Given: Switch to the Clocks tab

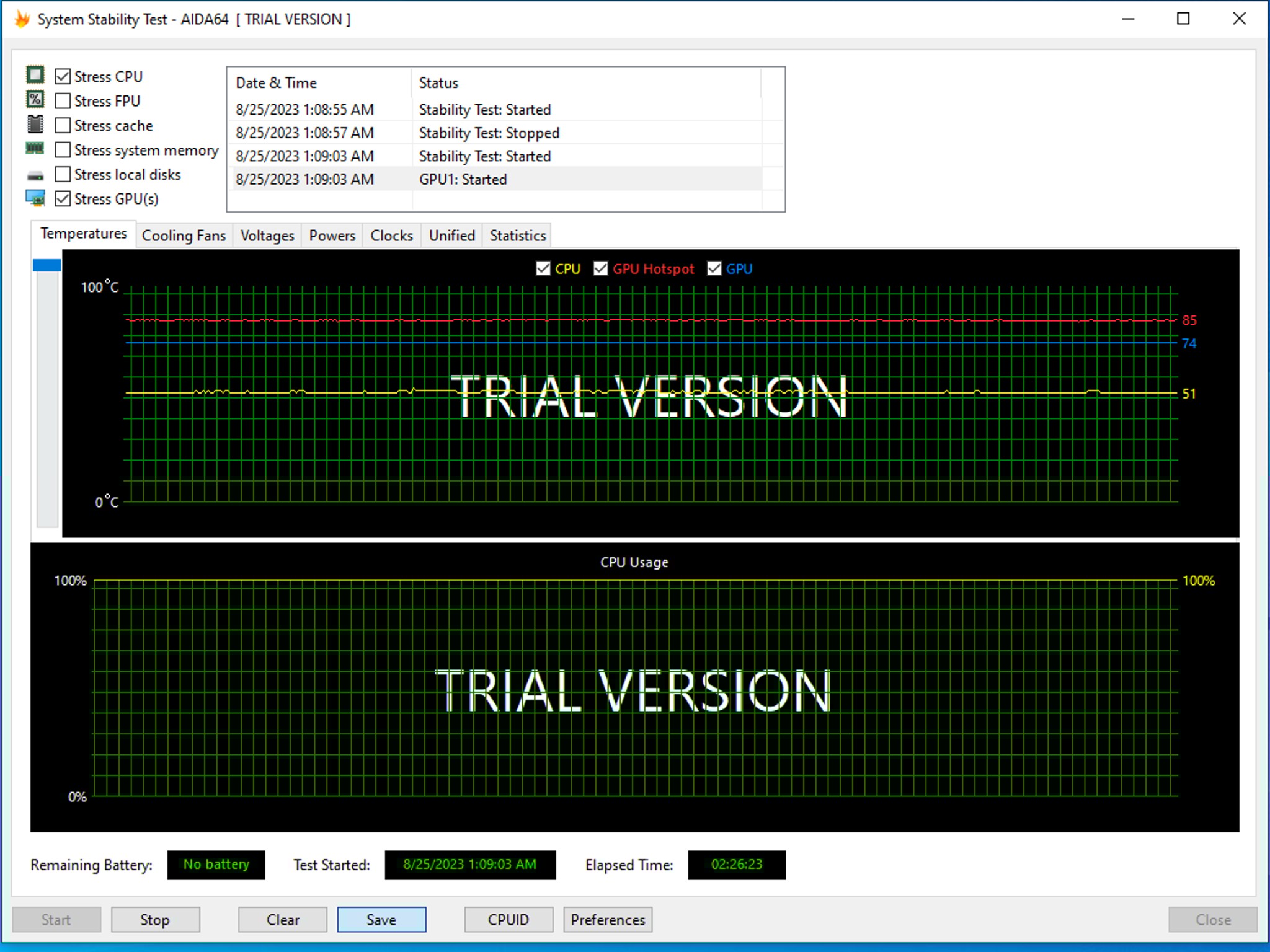Looking at the screenshot, I should (x=391, y=236).
